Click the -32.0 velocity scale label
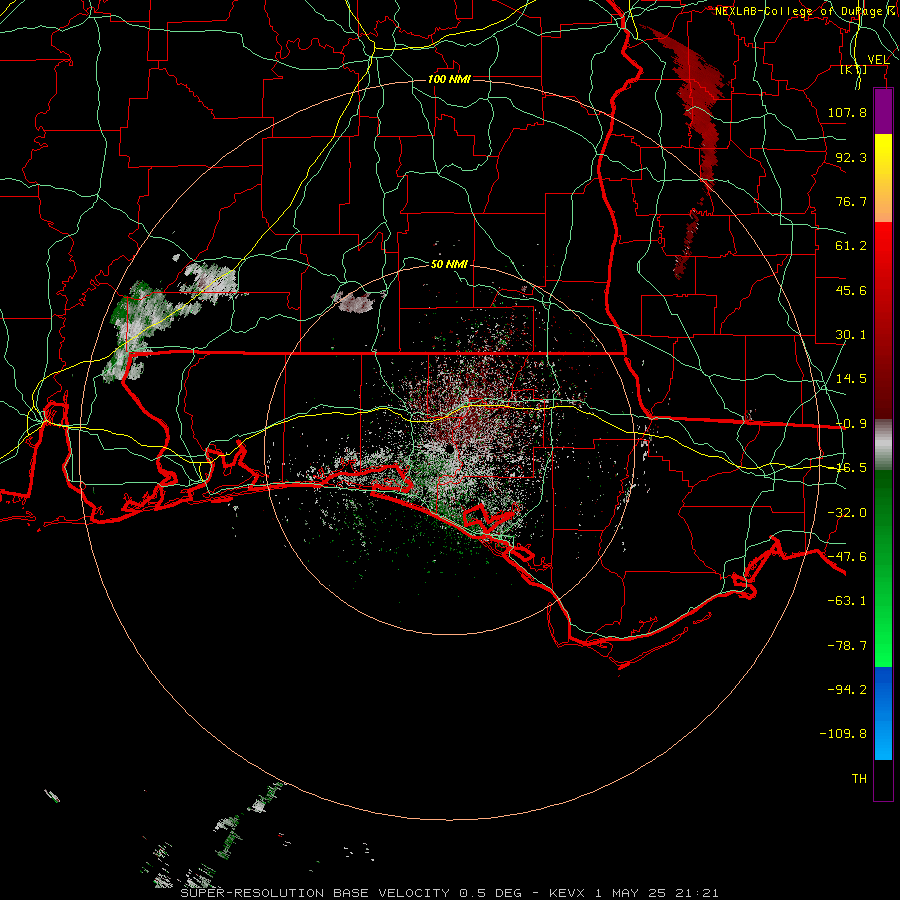The height and width of the screenshot is (900, 900). tap(847, 513)
